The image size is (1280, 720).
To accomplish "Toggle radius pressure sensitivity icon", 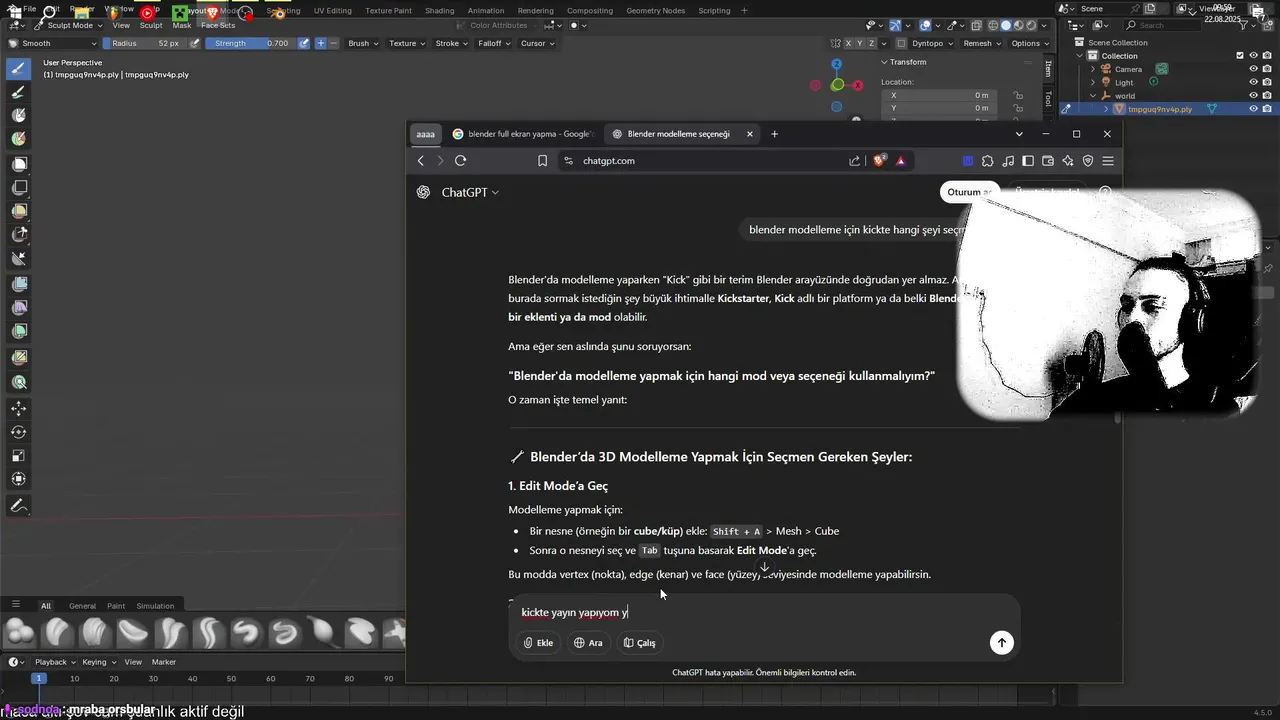I will [x=195, y=43].
